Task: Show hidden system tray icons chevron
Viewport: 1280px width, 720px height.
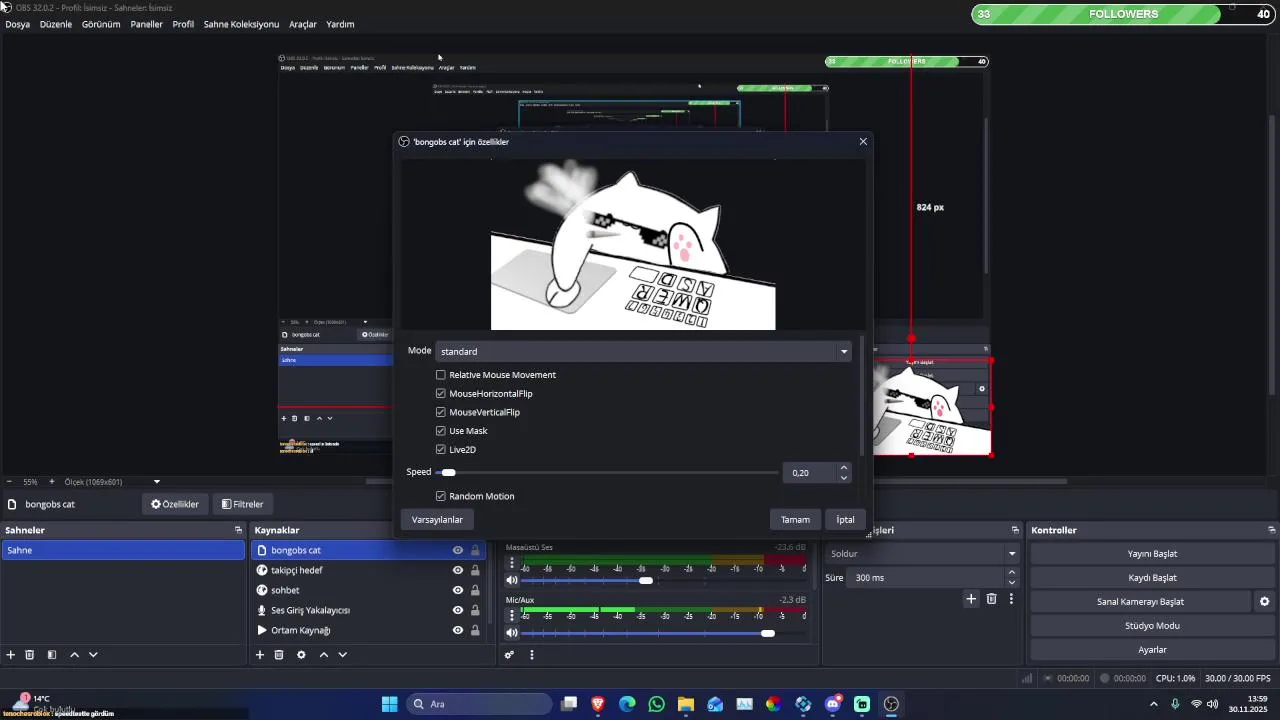Action: coord(1153,704)
